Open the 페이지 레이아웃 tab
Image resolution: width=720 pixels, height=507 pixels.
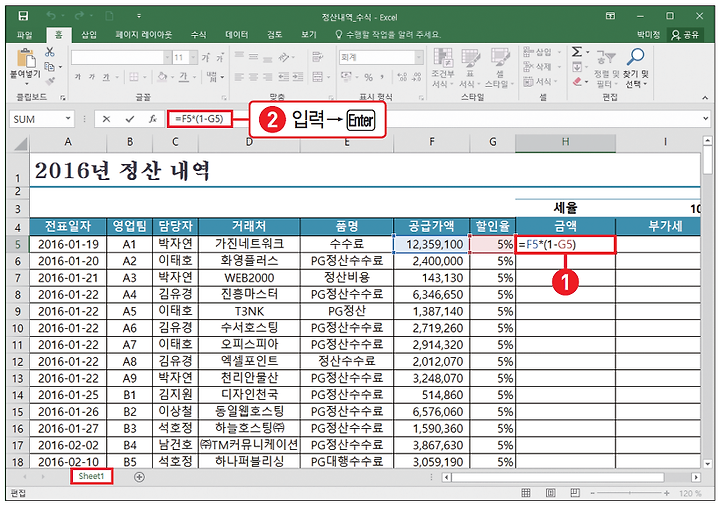tap(143, 35)
